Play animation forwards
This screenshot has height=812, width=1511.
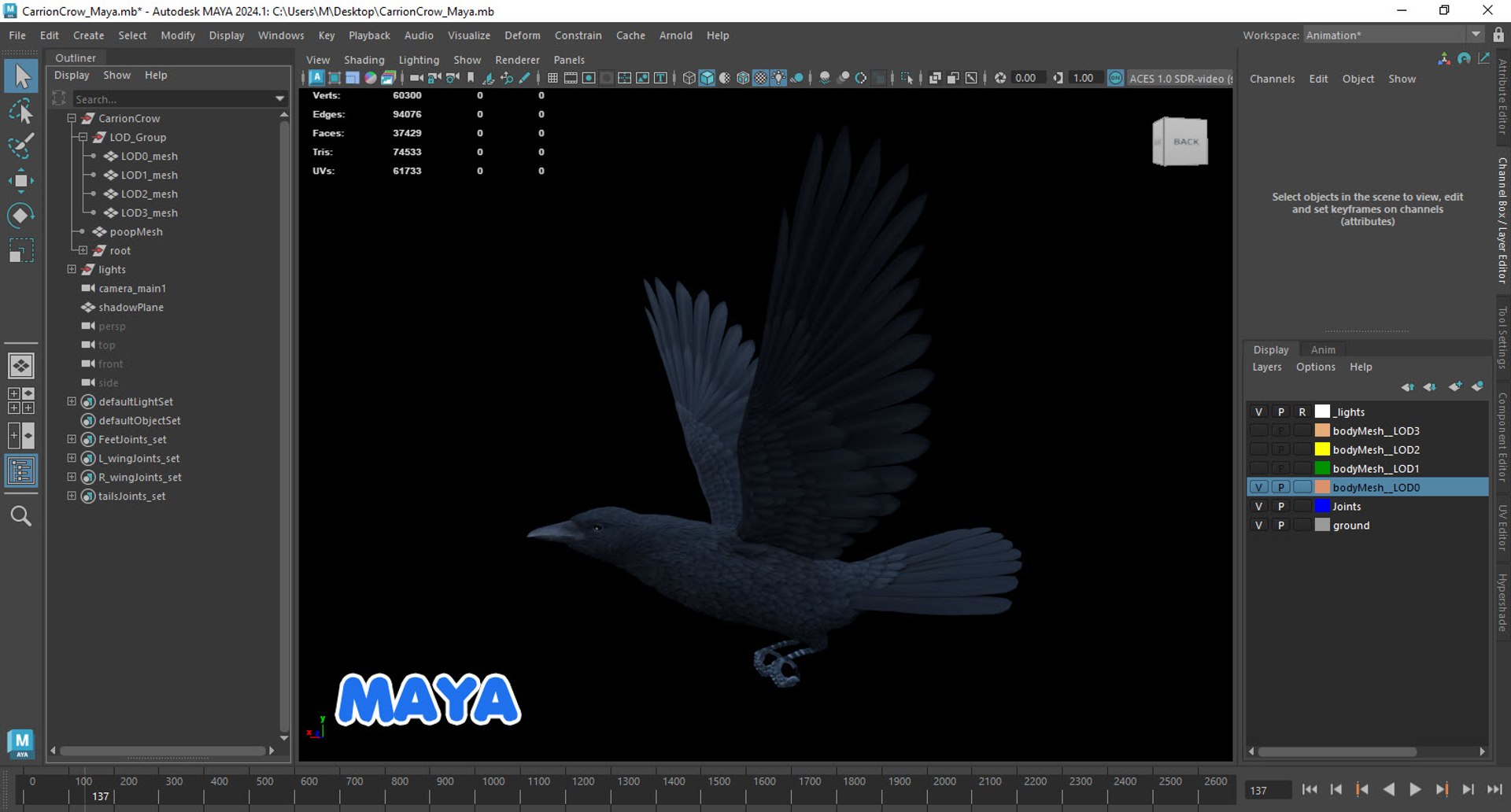point(1415,789)
